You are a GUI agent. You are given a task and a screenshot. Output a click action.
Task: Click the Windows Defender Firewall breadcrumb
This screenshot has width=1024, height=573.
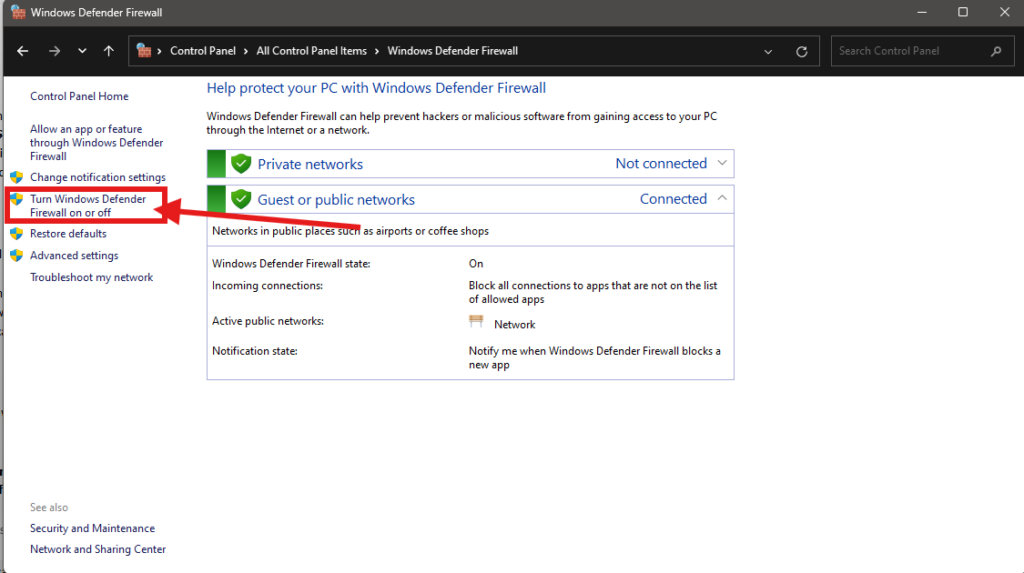coord(453,51)
